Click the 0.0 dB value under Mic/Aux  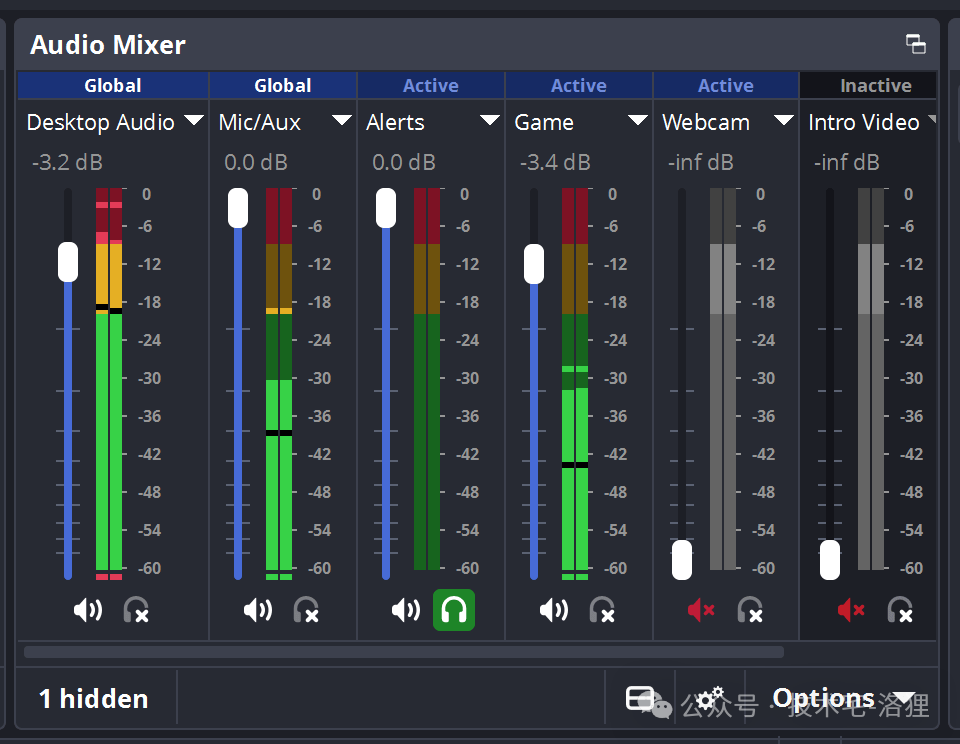(x=256, y=162)
